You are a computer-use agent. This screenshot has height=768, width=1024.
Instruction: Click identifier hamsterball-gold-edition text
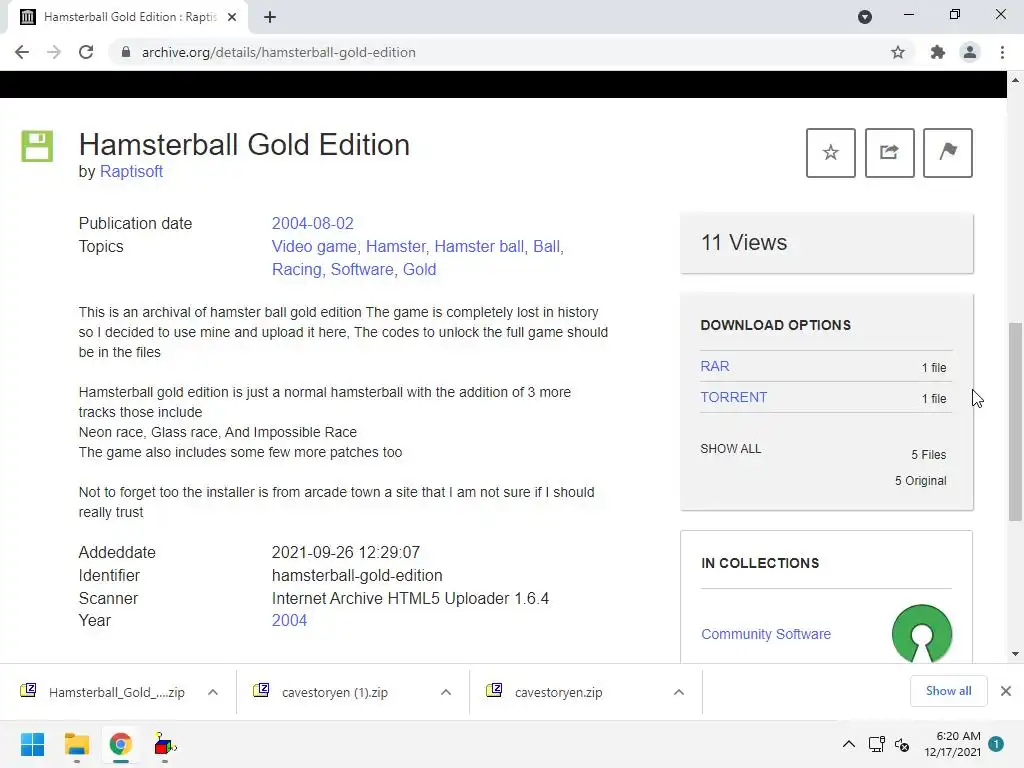pos(357,575)
